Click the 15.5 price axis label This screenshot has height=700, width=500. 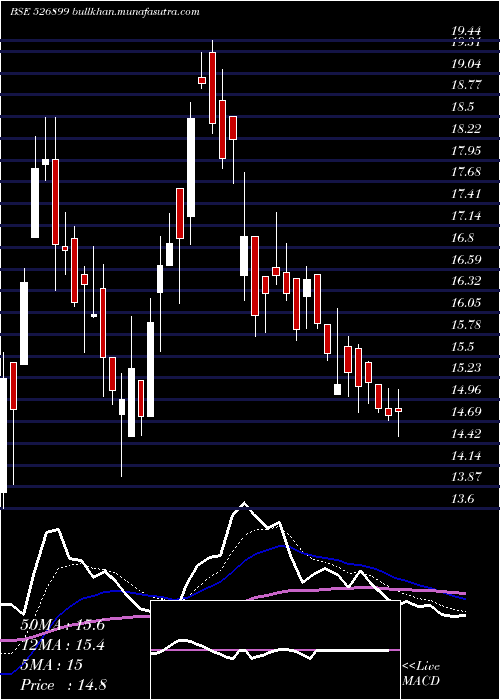pyautogui.click(x=463, y=346)
